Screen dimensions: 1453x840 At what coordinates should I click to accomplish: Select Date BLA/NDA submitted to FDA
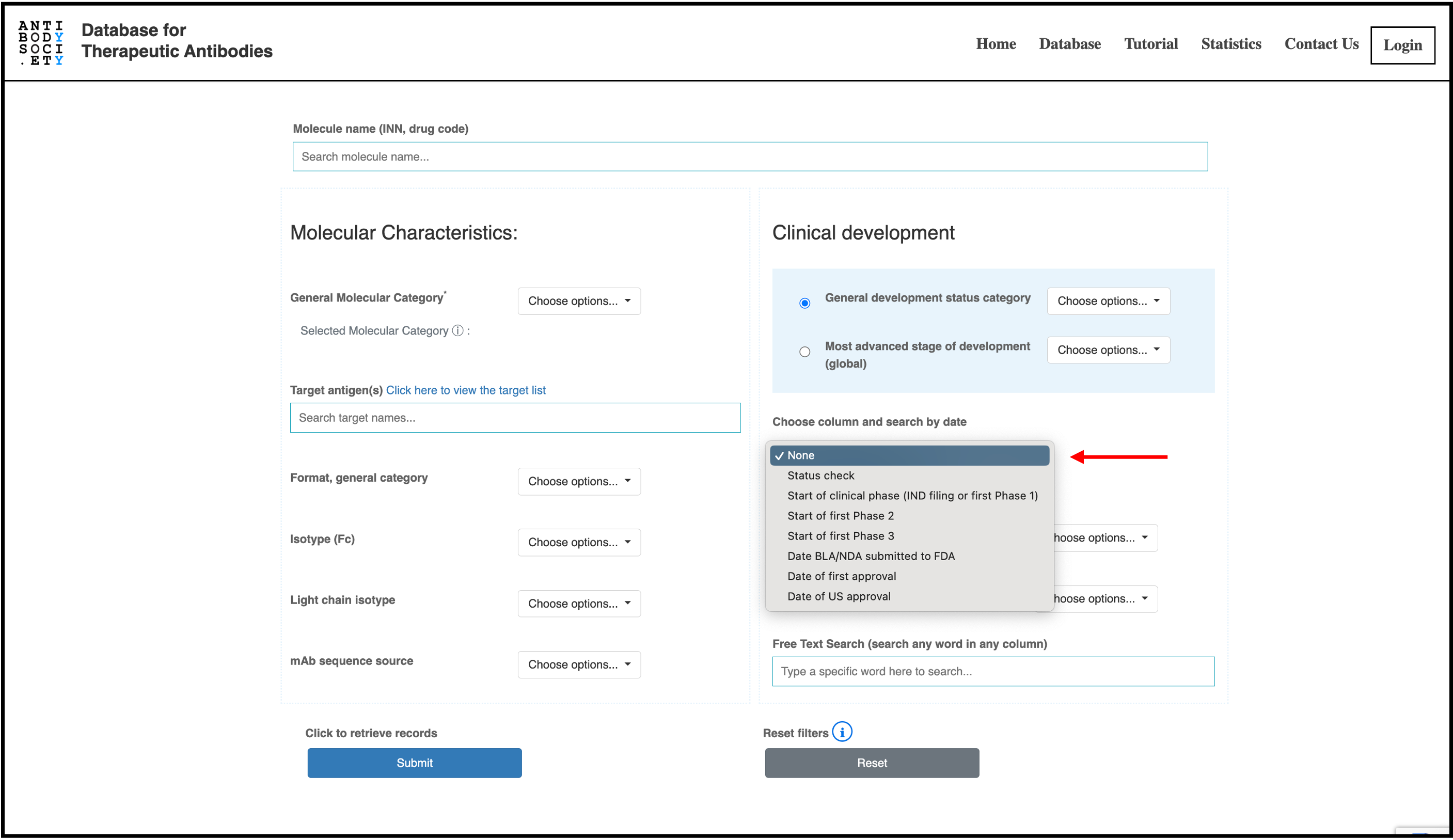coord(871,556)
